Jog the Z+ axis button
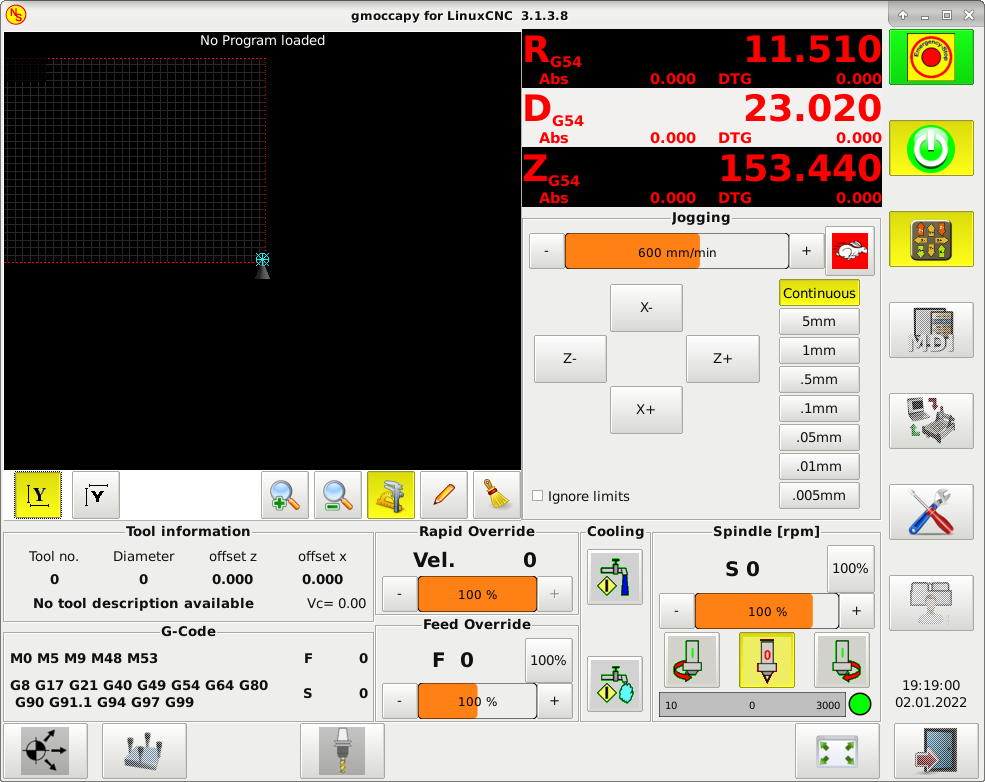Screen dimensions: 985x782 (723, 359)
